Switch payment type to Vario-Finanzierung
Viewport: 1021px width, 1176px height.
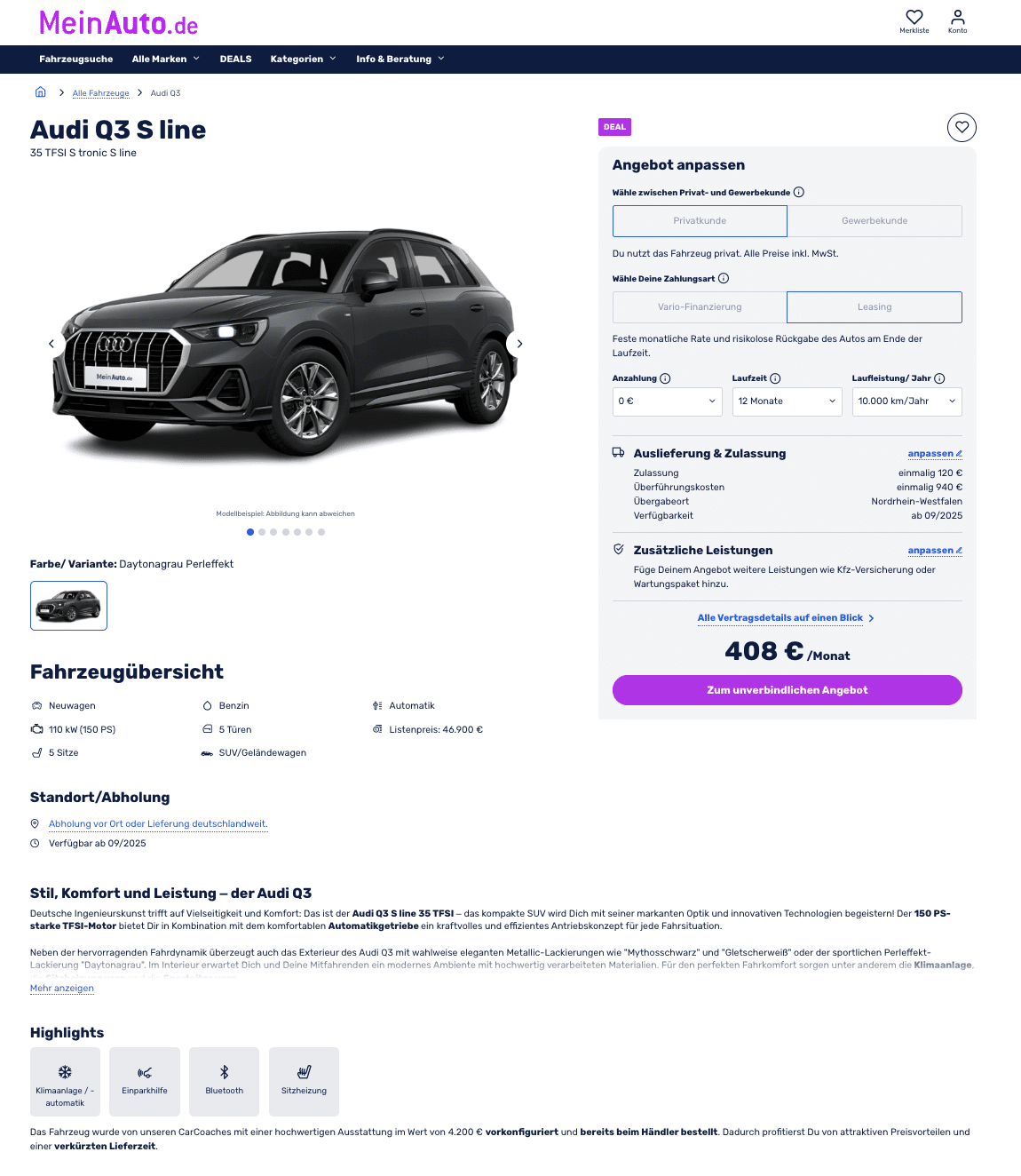pos(700,307)
